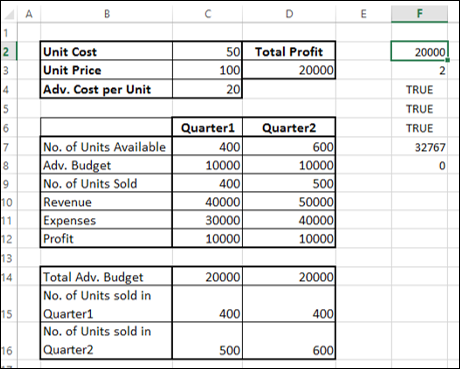Click cell C15 with 400
The height and width of the screenshot is (369, 460).
[207, 304]
